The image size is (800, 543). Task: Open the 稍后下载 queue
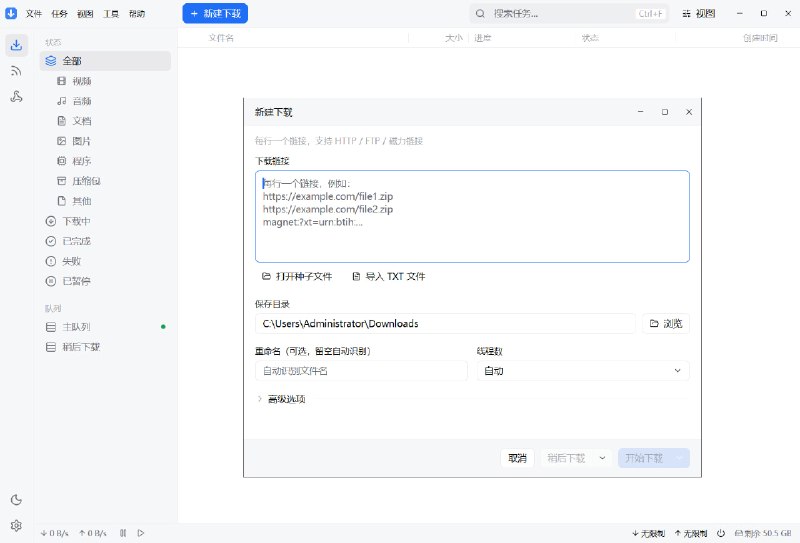point(105,347)
